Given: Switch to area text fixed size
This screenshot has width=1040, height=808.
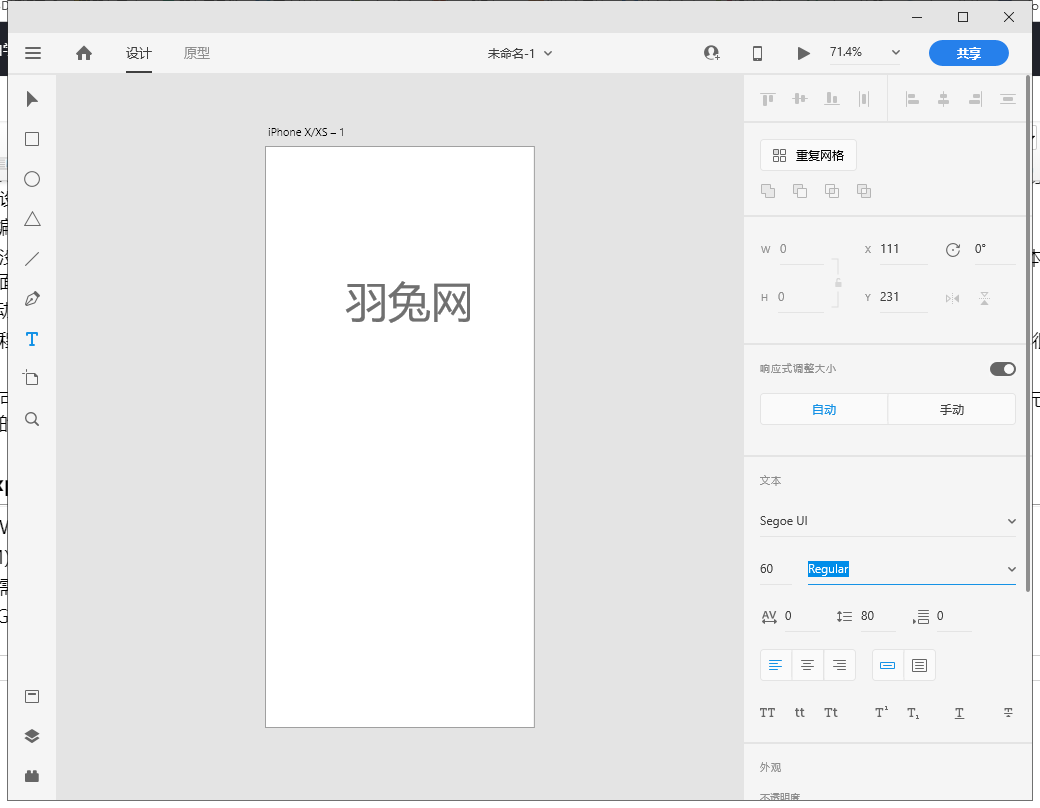Looking at the screenshot, I should tap(919, 665).
